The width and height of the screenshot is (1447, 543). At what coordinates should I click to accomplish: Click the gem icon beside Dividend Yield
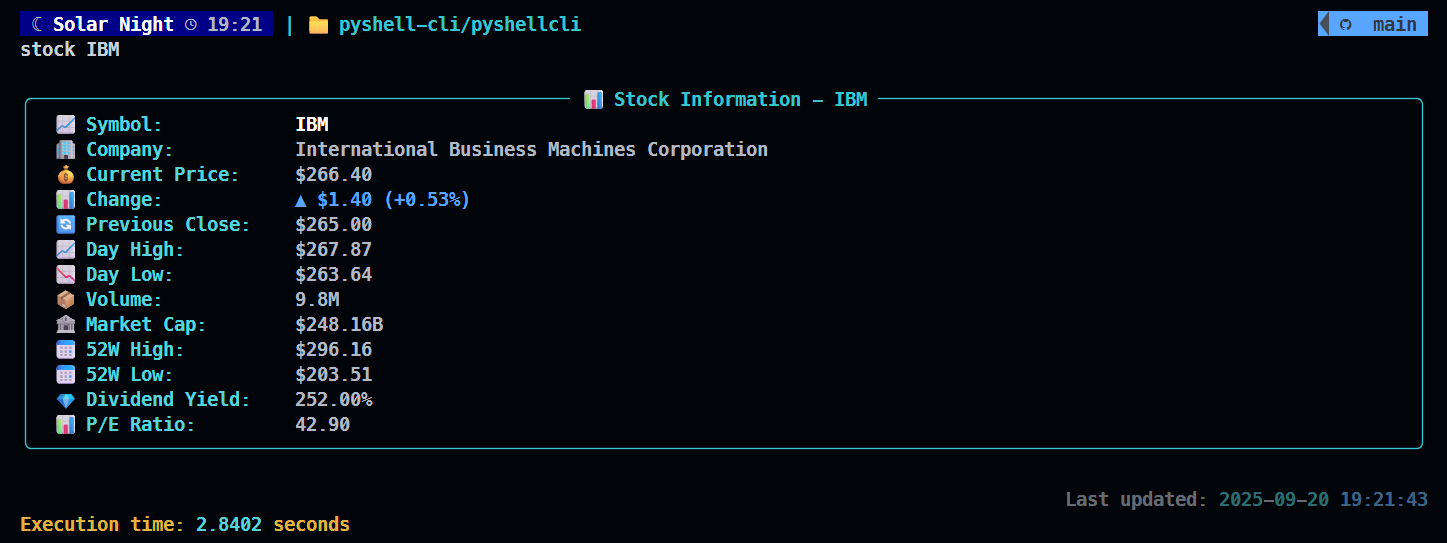click(x=65, y=400)
